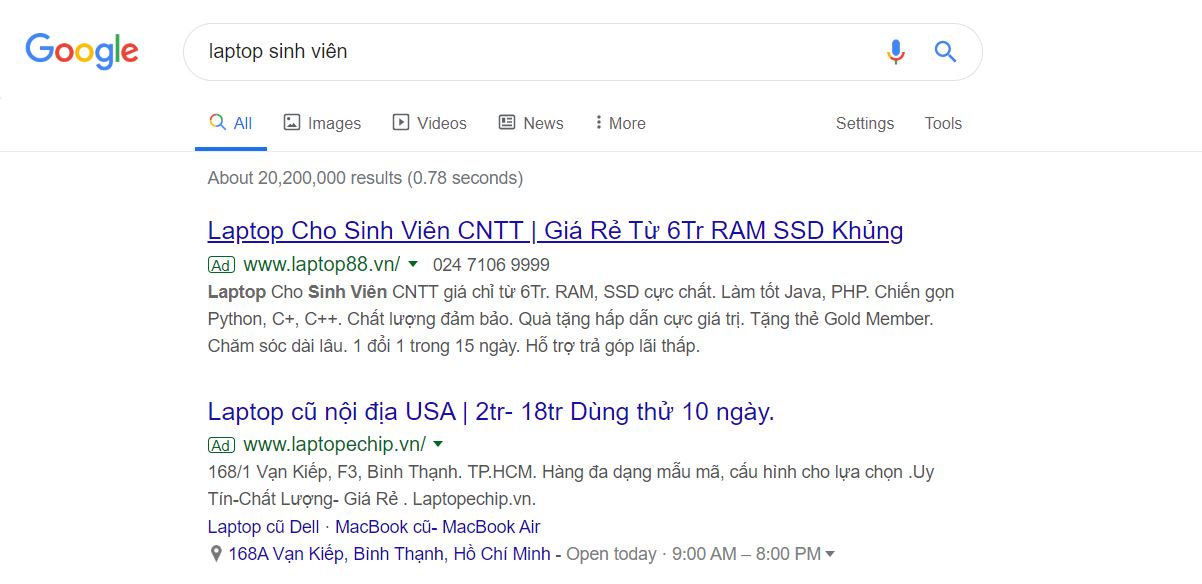Click the News tab newspaper icon
Screen dimensions: 1202x584
(x=507, y=122)
